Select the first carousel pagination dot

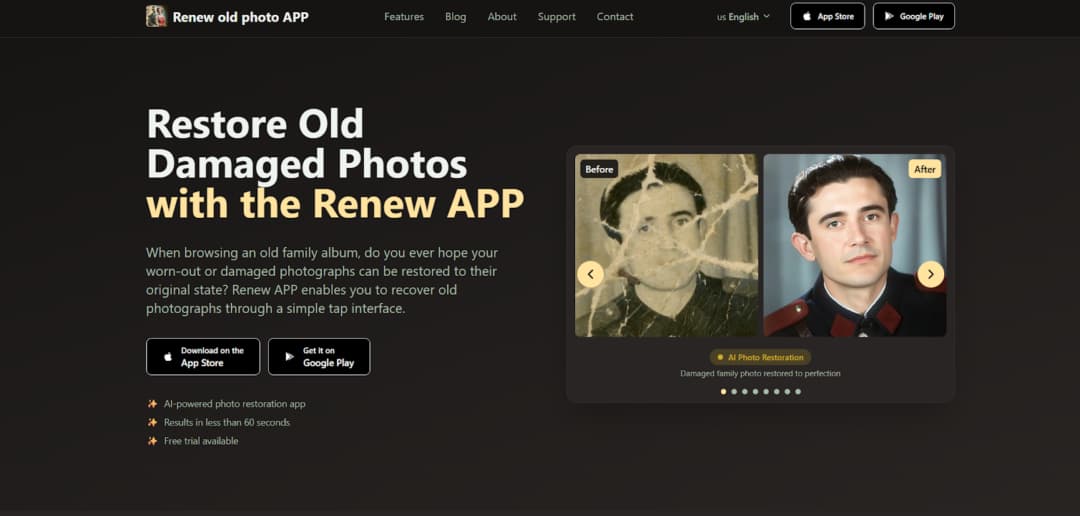coord(723,391)
